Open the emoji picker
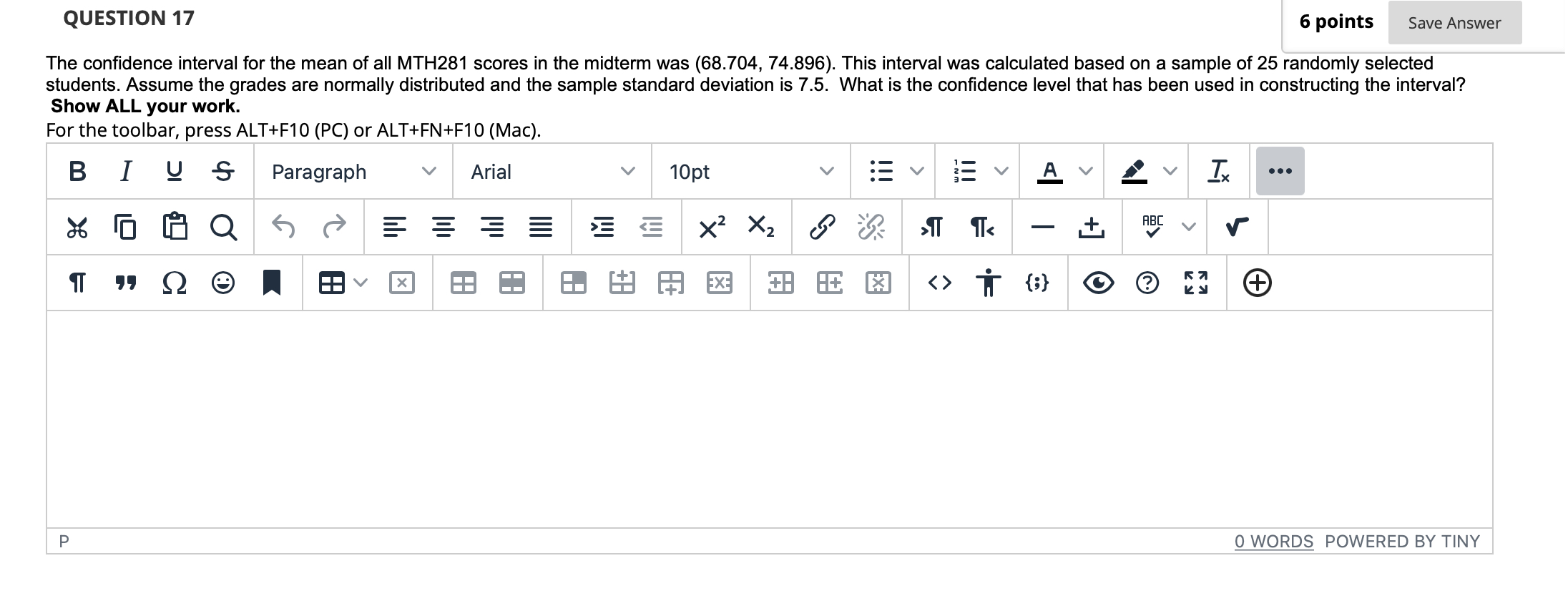This screenshot has width=1568, height=601. (x=223, y=283)
